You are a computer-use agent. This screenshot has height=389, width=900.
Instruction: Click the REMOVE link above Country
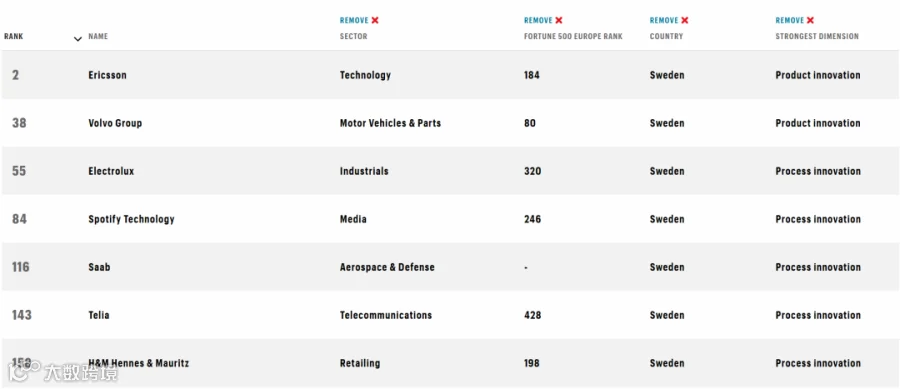click(664, 21)
